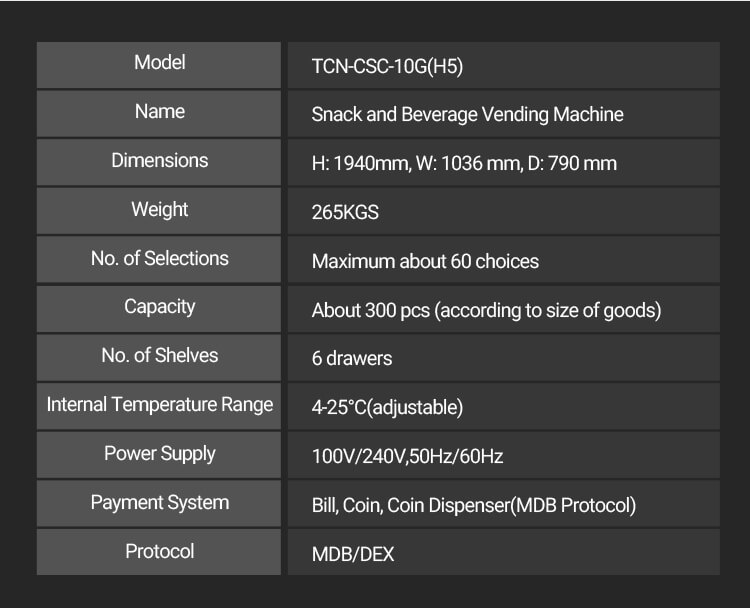The image size is (750, 608).
Task: Select the H: 1940mm dimensions value
Action: point(464,164)
